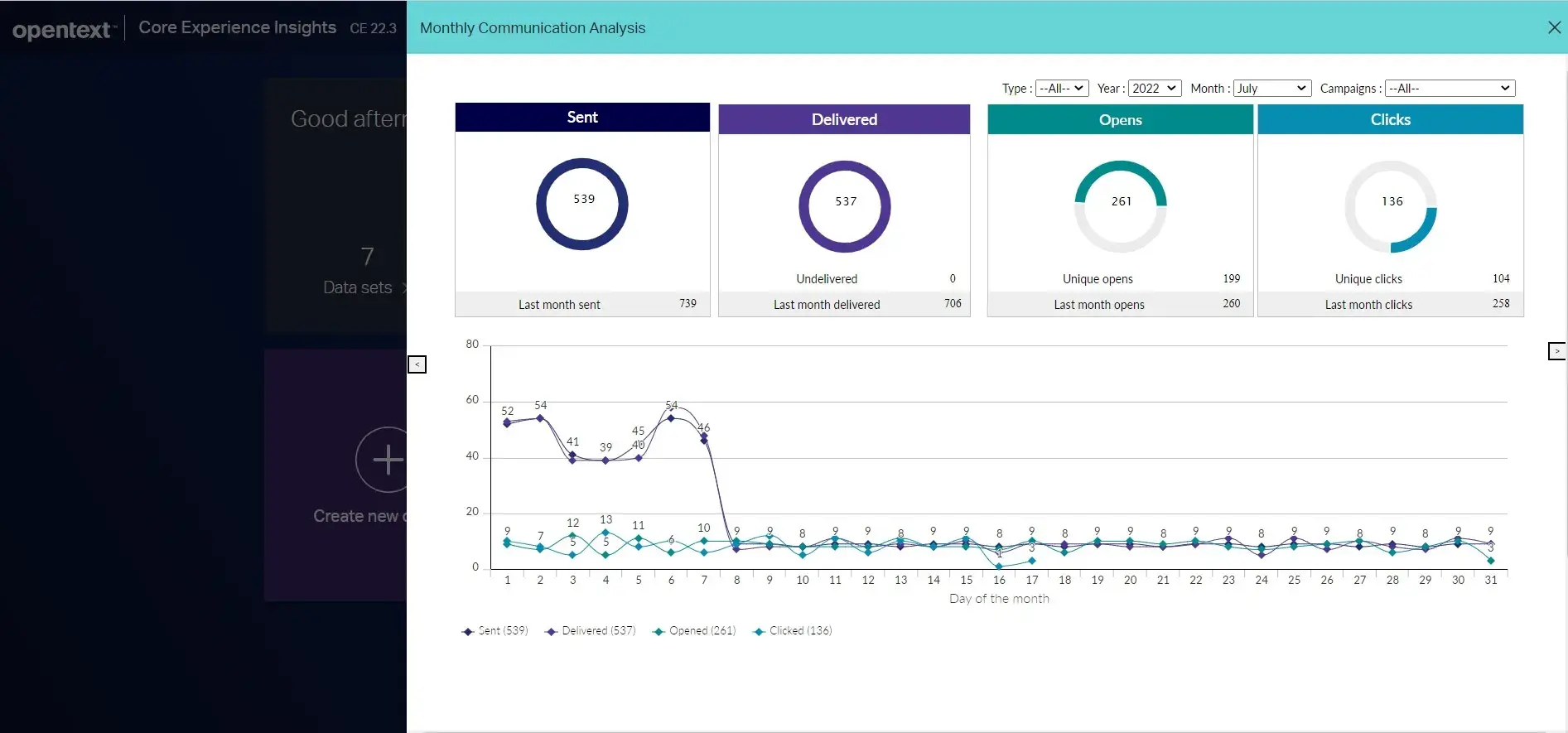Toggle the Opened (261) legend series
Image resolution: width=1568 pixels, height=733 pixels.
pyautogui.click(x=694, y=631)
